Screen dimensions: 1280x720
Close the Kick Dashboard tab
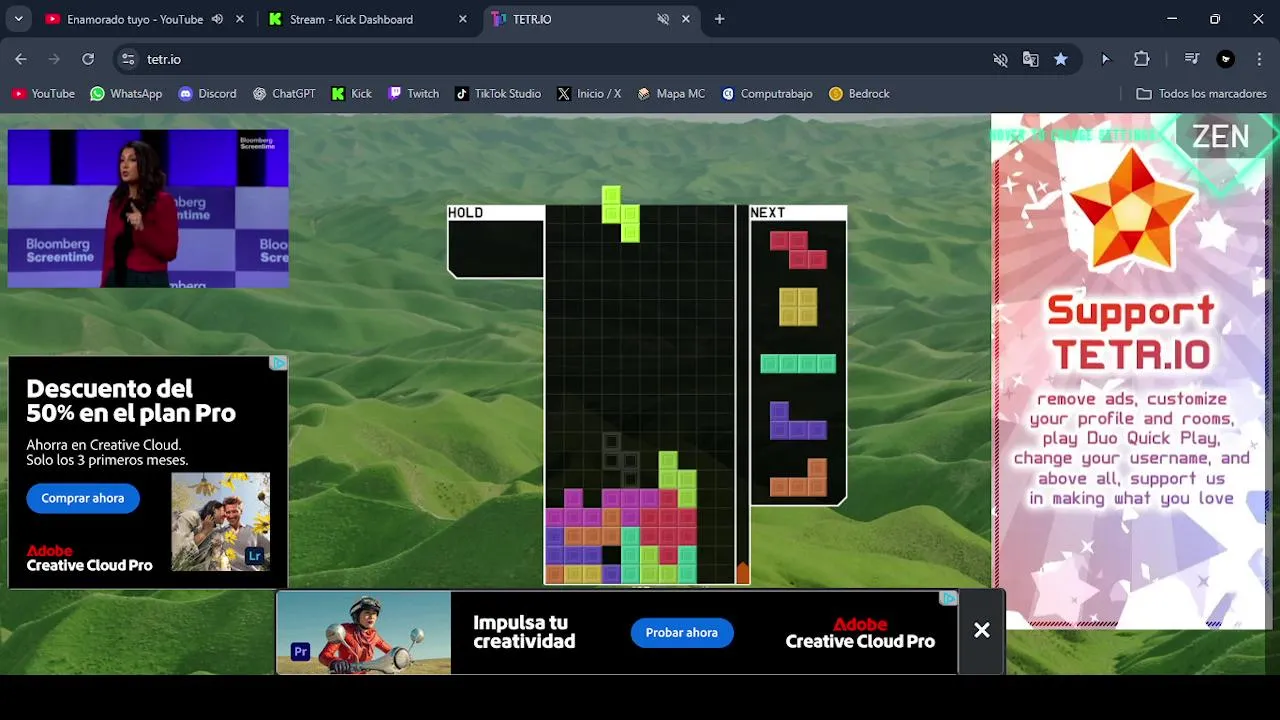pos(462,19)
